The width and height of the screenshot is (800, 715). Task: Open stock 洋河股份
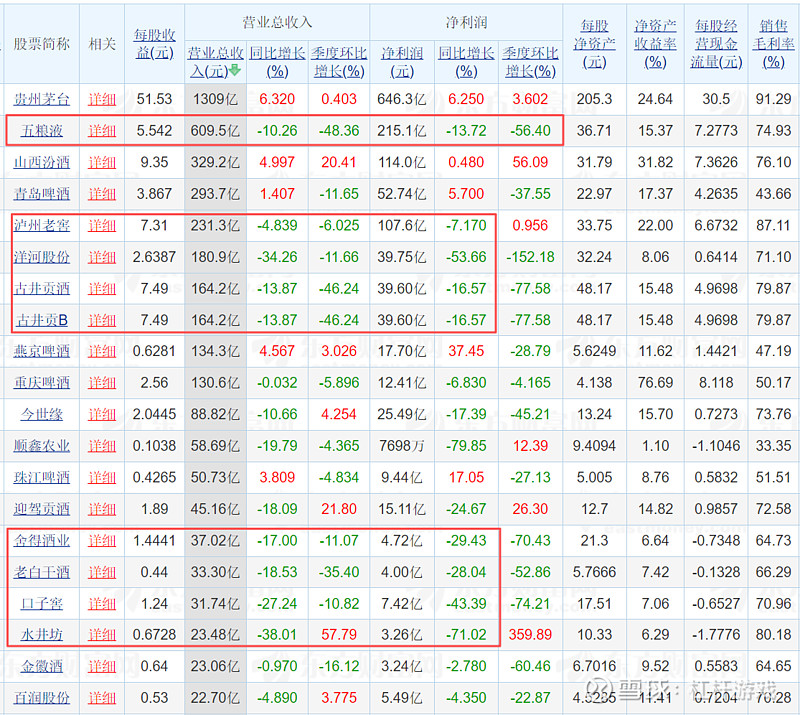pos(41,257)
